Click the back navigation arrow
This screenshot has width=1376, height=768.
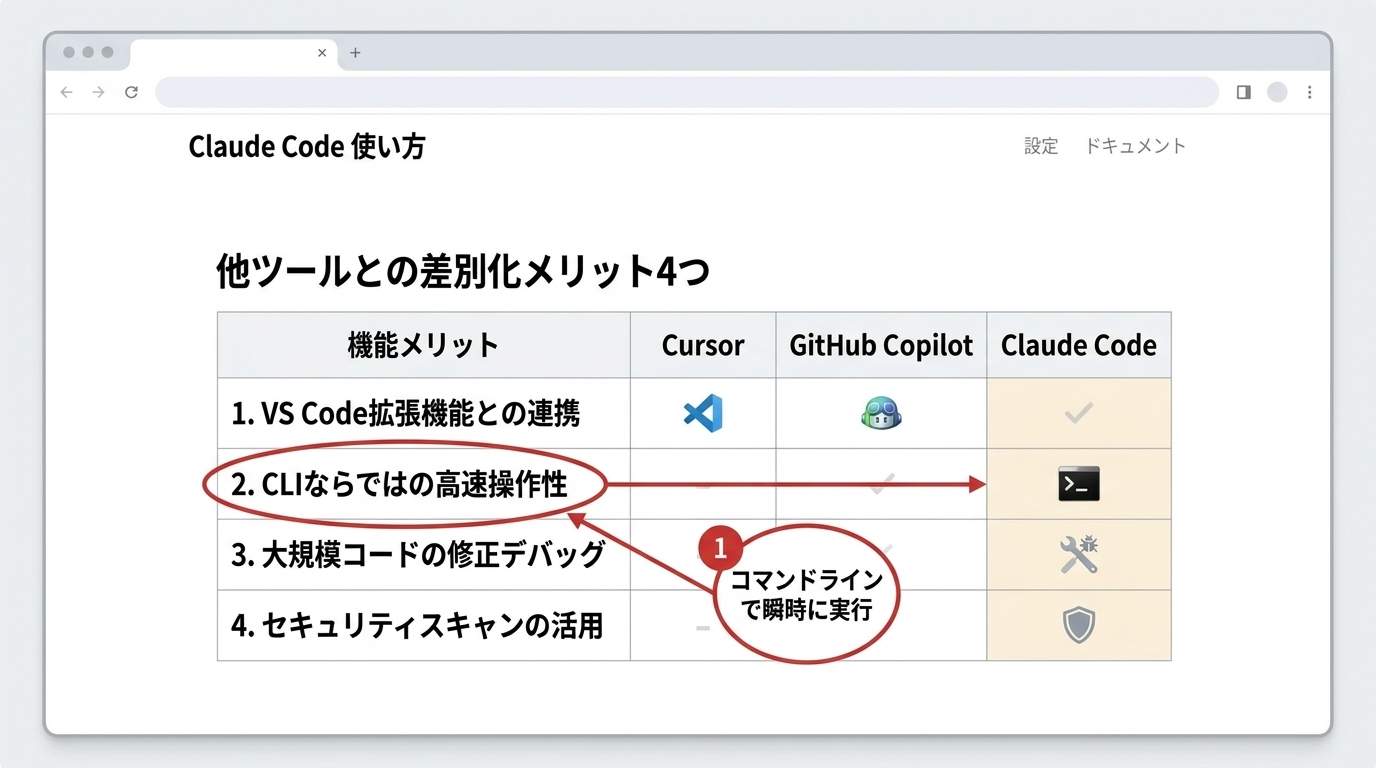66,91
